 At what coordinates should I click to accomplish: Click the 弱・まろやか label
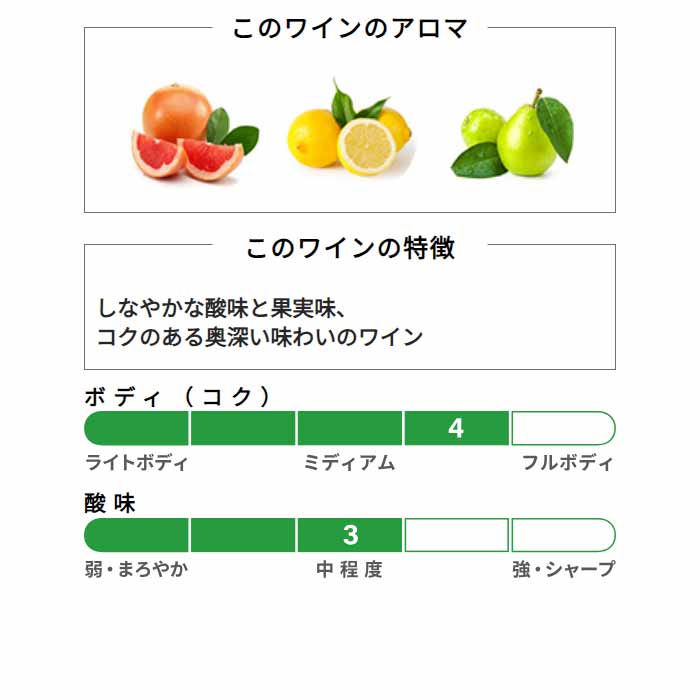(x=136, y=569)
